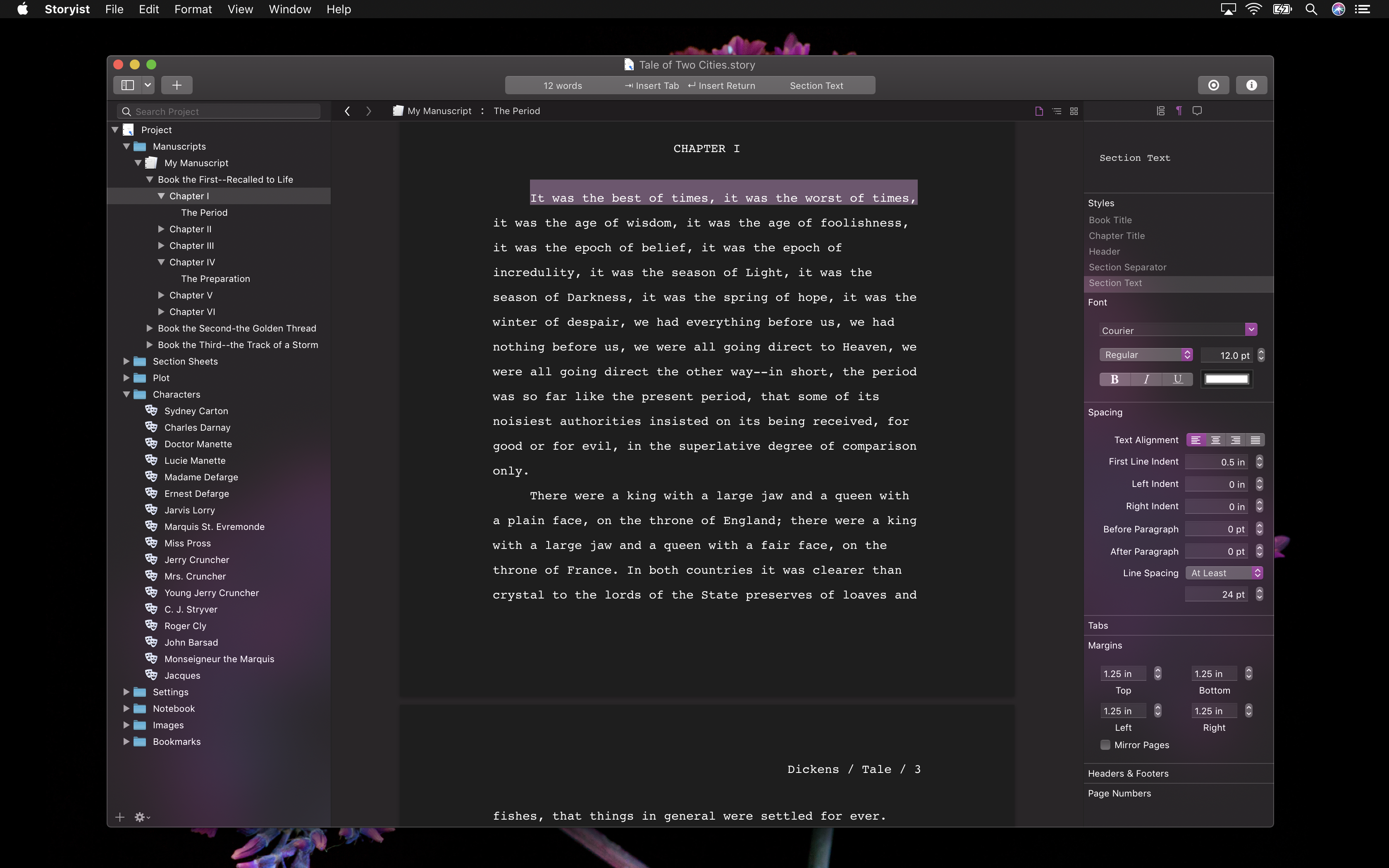Switch to outline list view icon
This screenshot has width=1389, height=868.
point(1057,111)
